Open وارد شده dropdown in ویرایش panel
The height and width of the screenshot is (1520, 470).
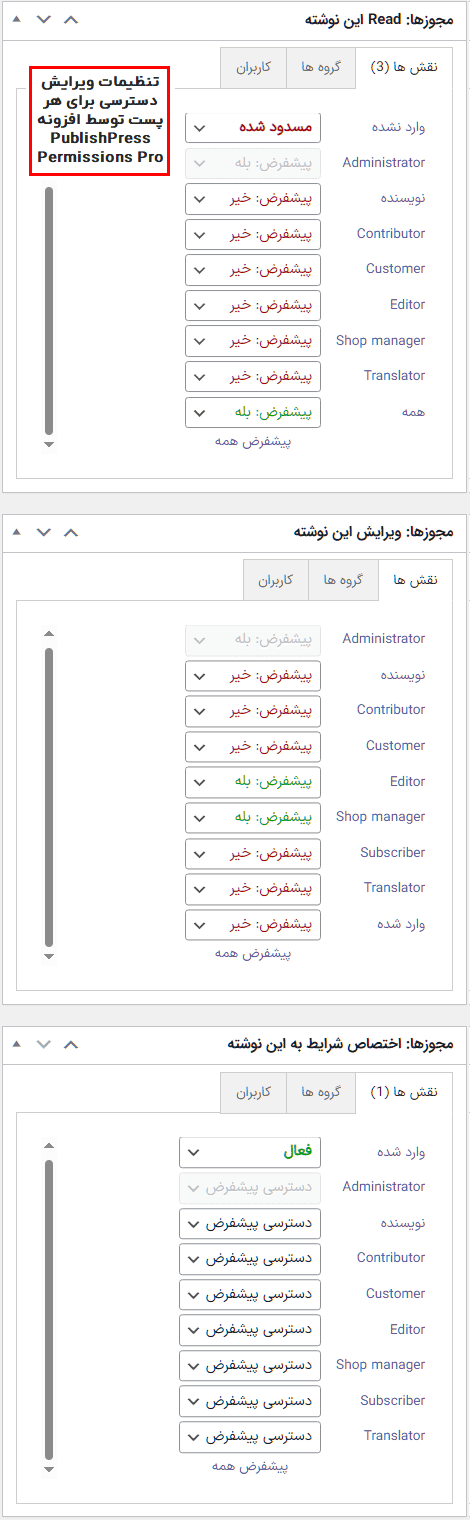[253, 924]
